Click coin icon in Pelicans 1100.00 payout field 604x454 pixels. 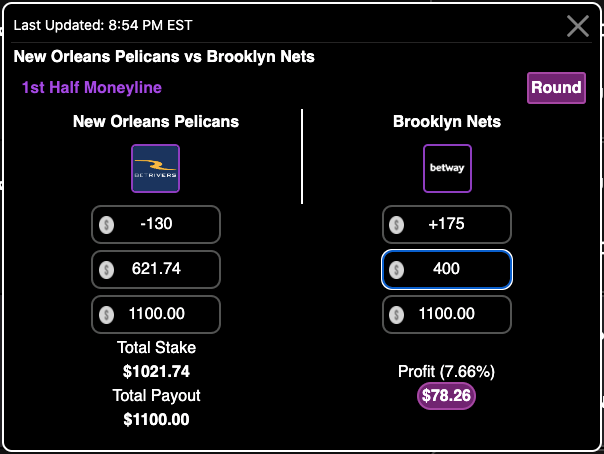click(106, 315)
